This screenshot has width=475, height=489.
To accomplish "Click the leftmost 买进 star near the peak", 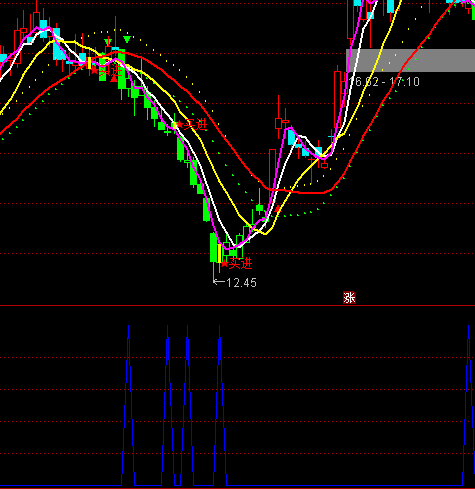I will tap(94, 70).
